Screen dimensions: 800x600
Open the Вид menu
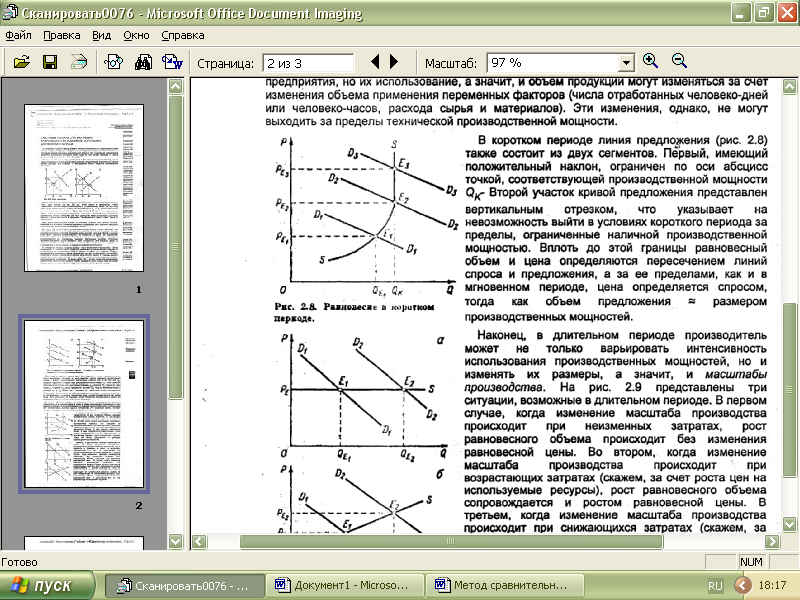click(x=102, y=35)
